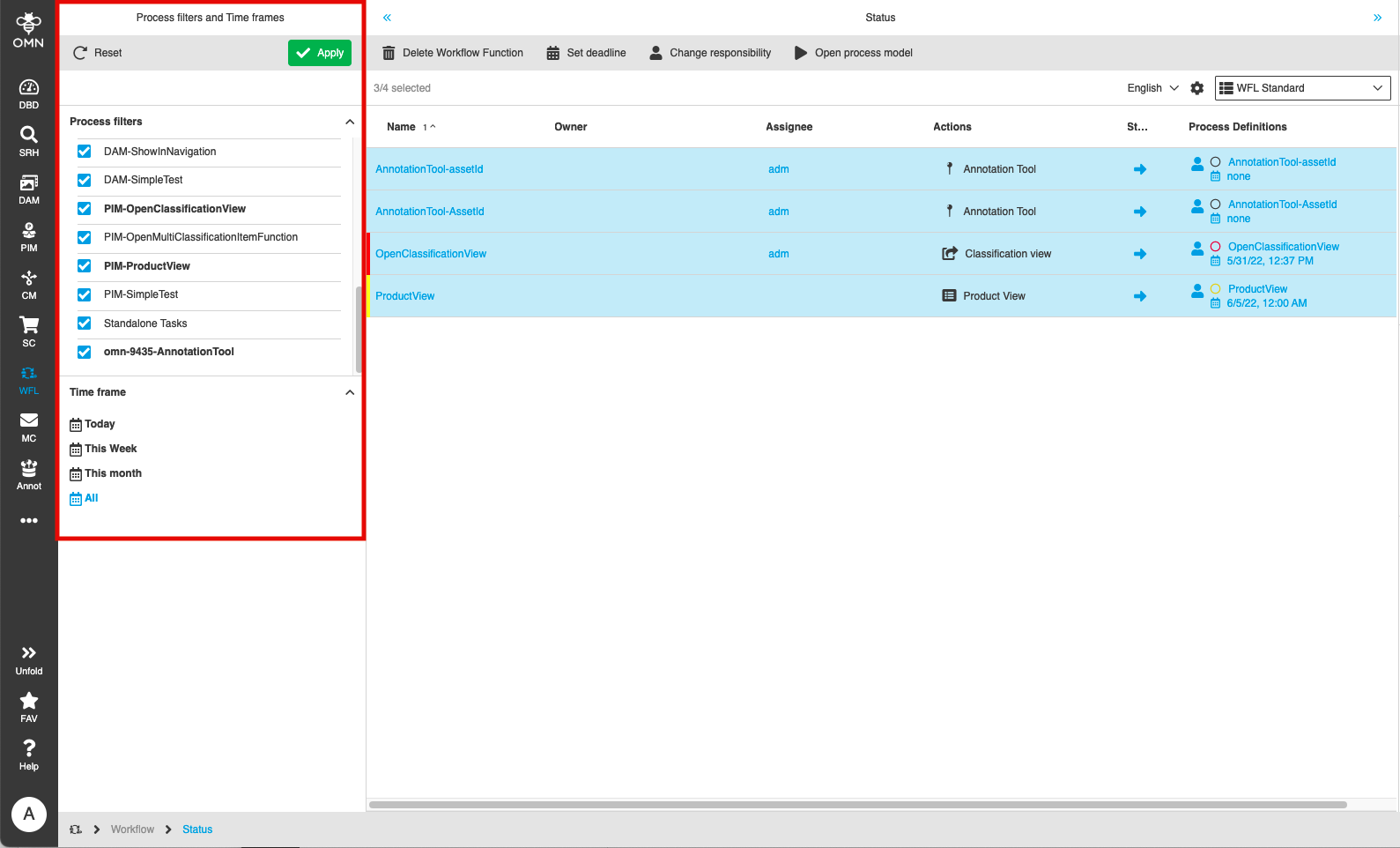Open the Annot module in sidebar

coord(29,475)
